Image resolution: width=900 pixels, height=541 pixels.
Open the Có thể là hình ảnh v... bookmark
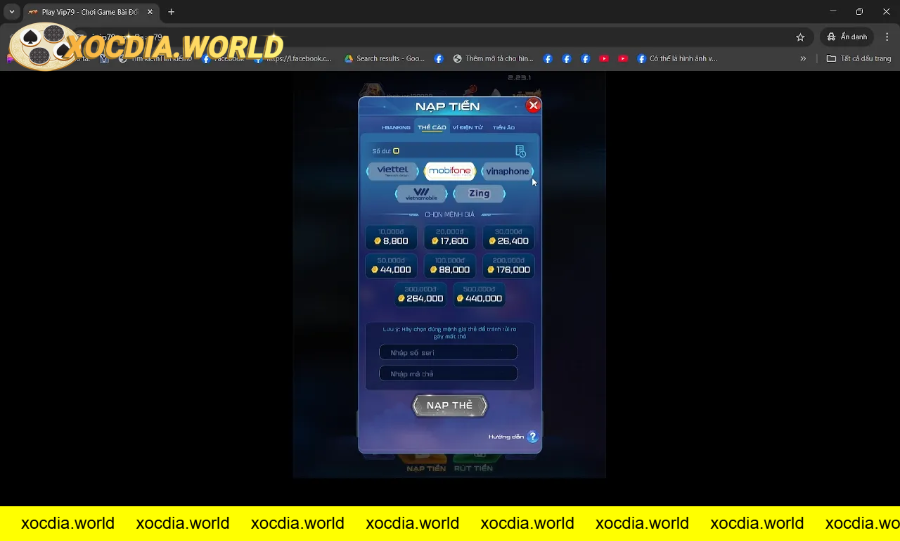click(x=677, y=59)
